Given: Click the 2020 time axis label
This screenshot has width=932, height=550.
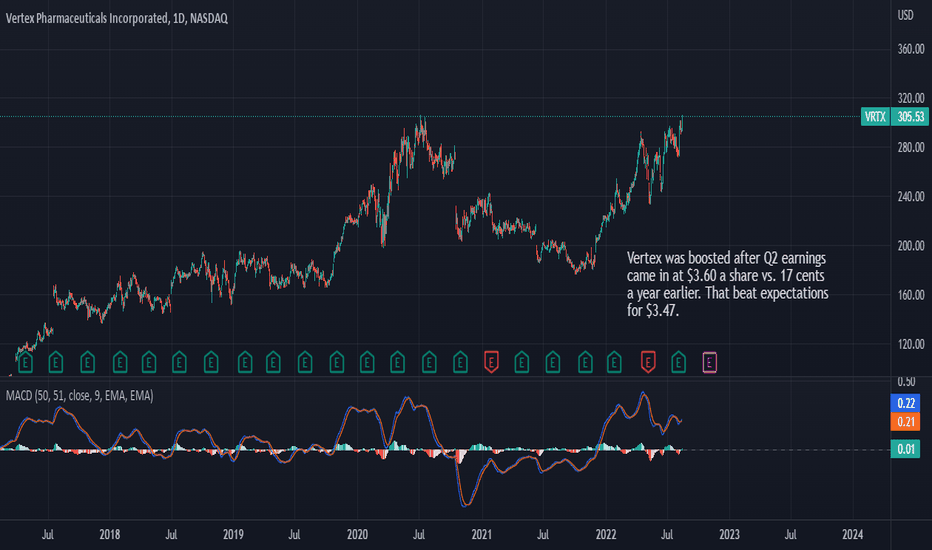Looking at the screenshot, I should click(x=357, y=535).
